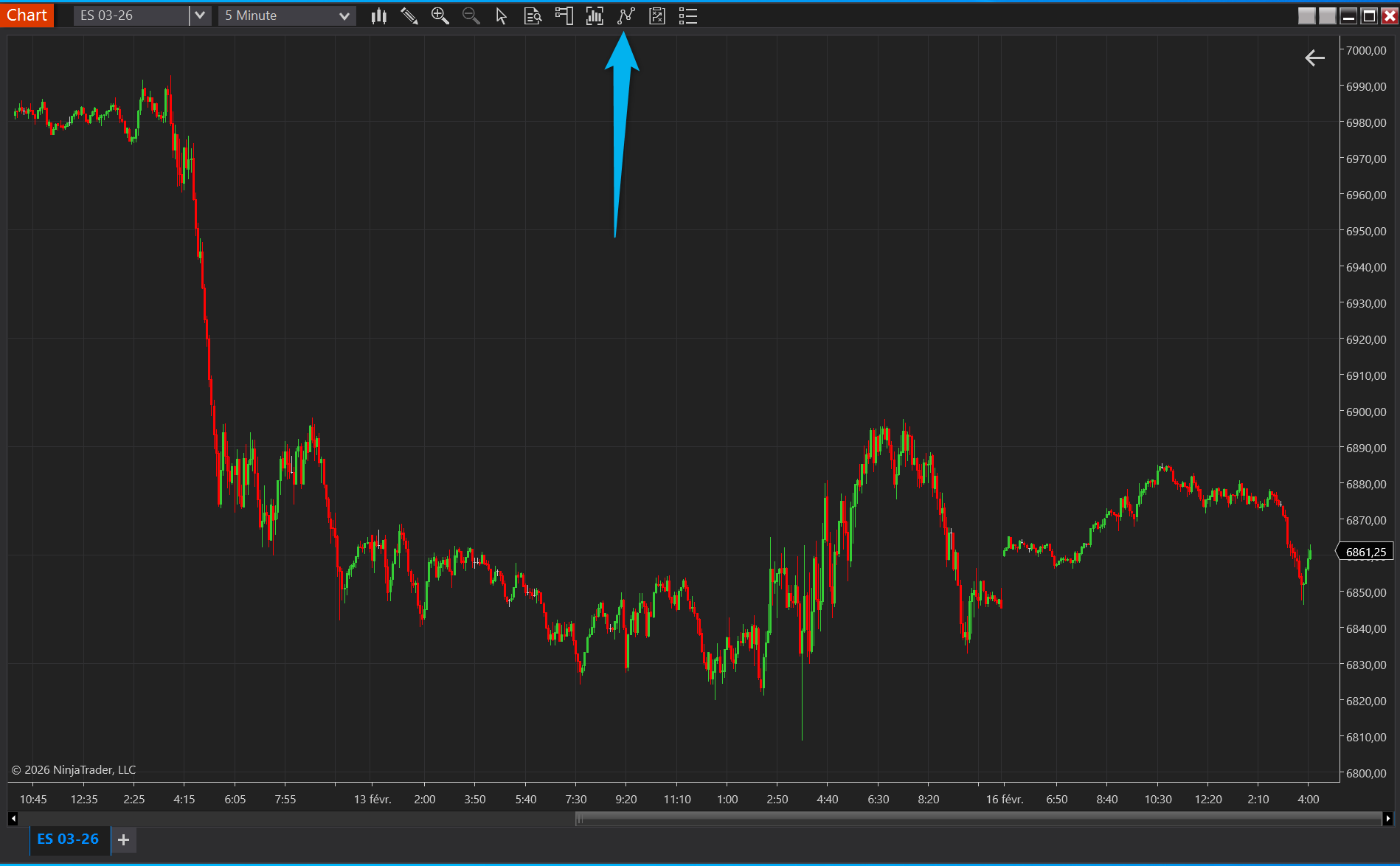Viewport: 1400px width, 866px height.
Task: Open the Strategies icon
Action: coord(656,15)
